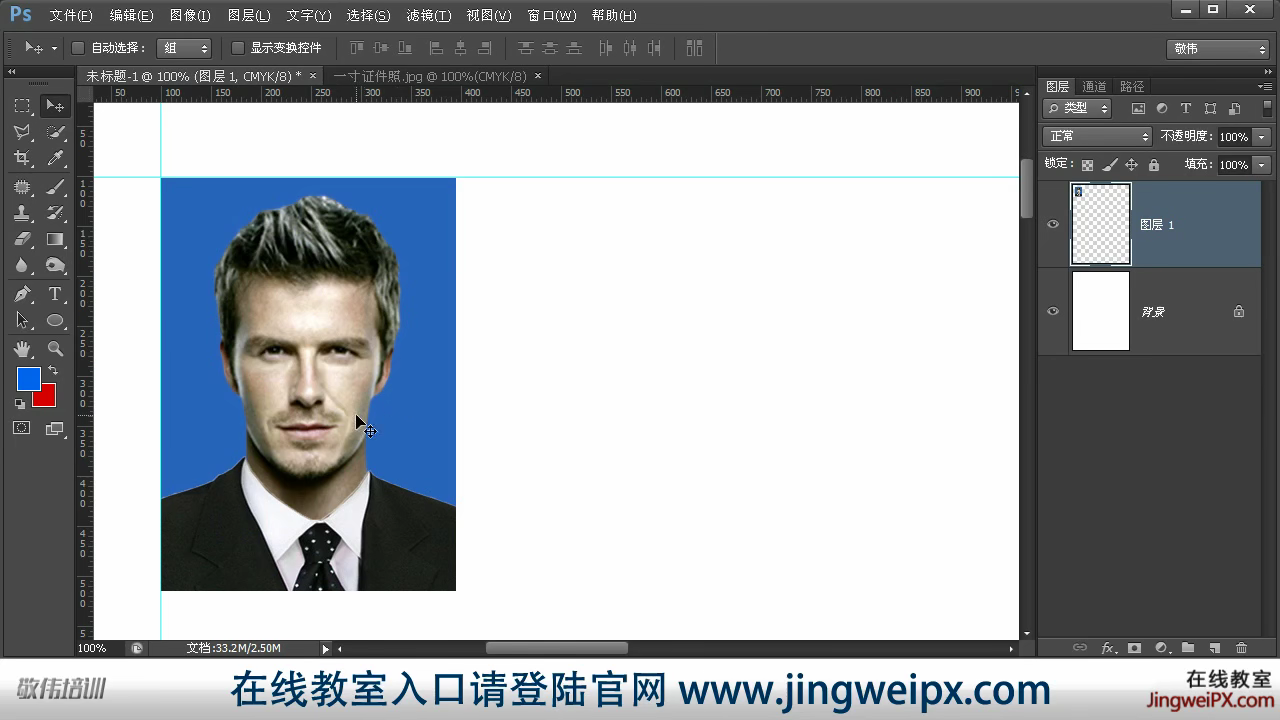
Task: Select the Brush tool
Action: 55,187
